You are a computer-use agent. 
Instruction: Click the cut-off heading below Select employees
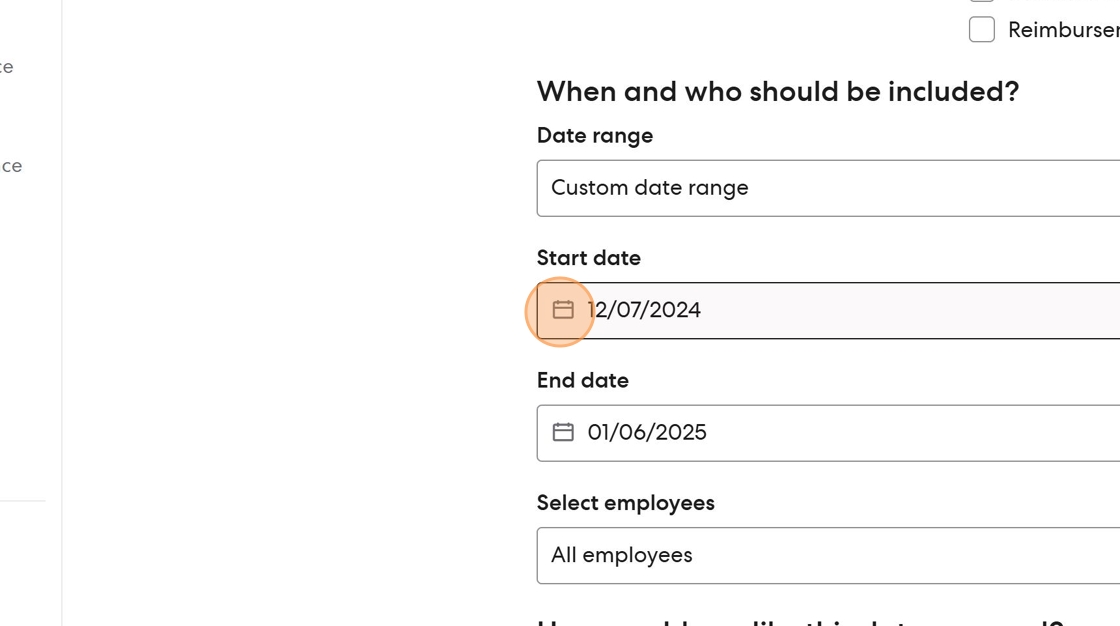800,622
